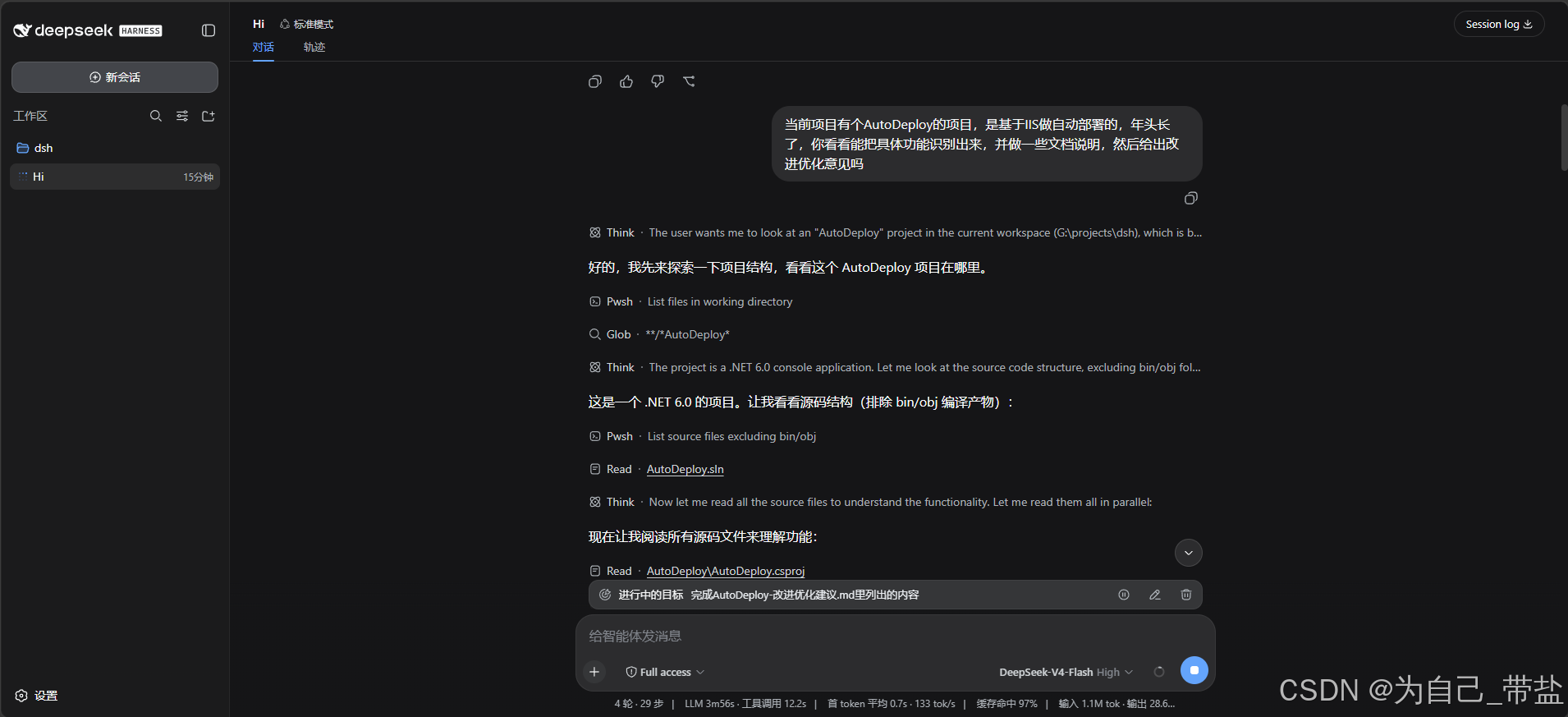
Task: Focus the 给智能体发消息 message input
Action: (x=895, y=636)
